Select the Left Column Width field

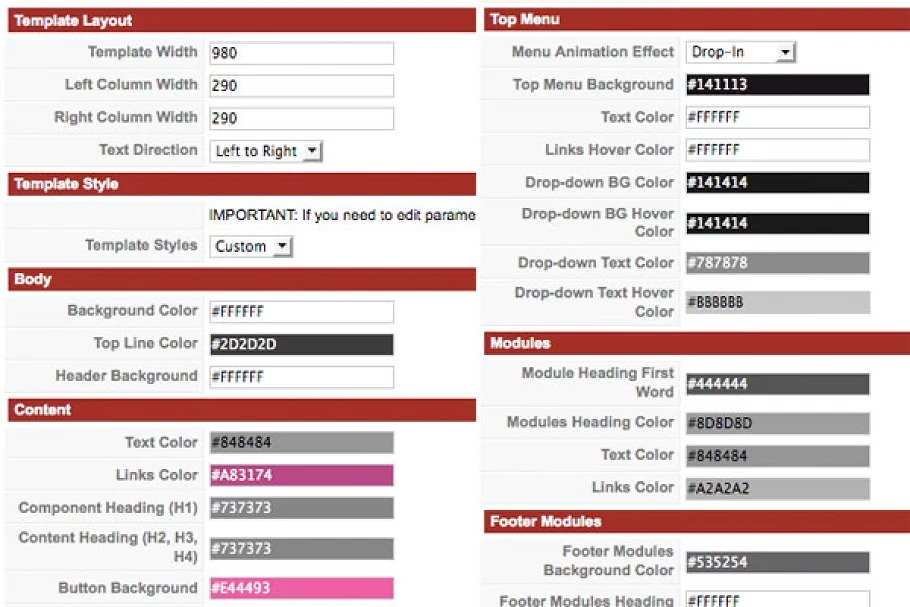pyautogui.click(x=301, y=86)
